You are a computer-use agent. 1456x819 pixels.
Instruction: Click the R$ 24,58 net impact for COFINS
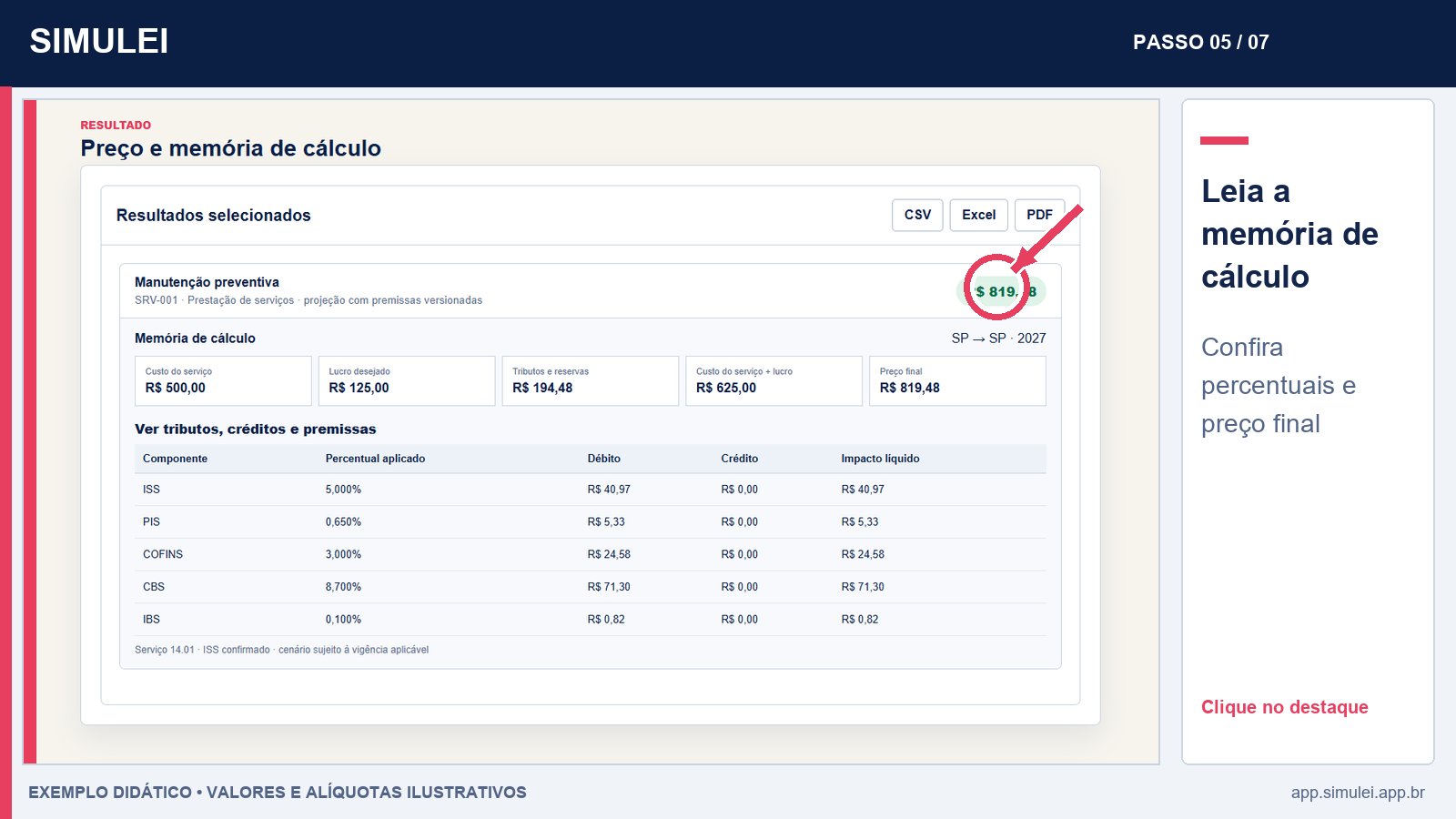(x=863, y=554)
